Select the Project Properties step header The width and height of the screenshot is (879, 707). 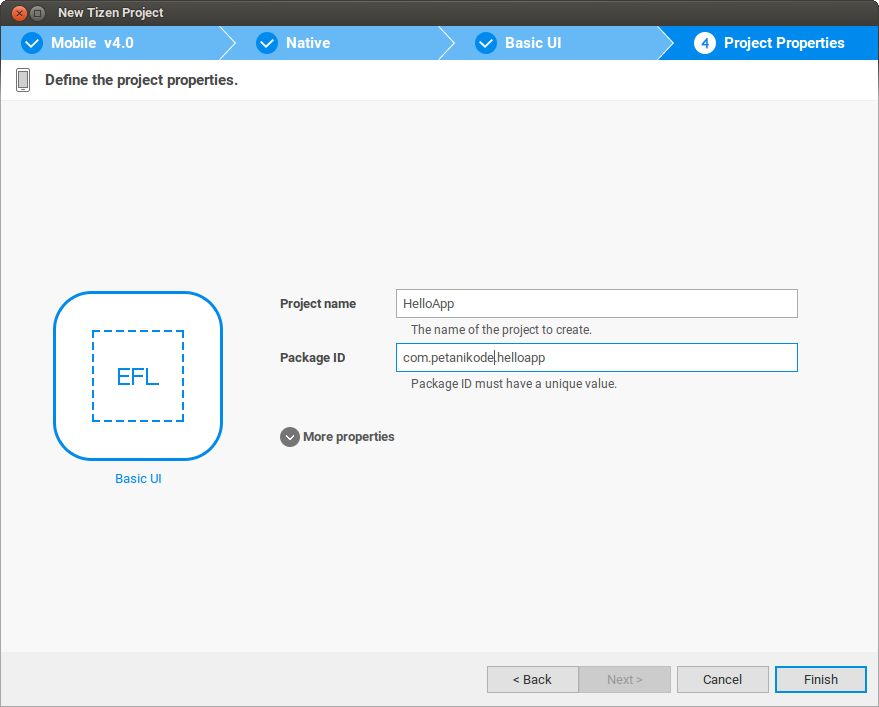coord(784,43)
